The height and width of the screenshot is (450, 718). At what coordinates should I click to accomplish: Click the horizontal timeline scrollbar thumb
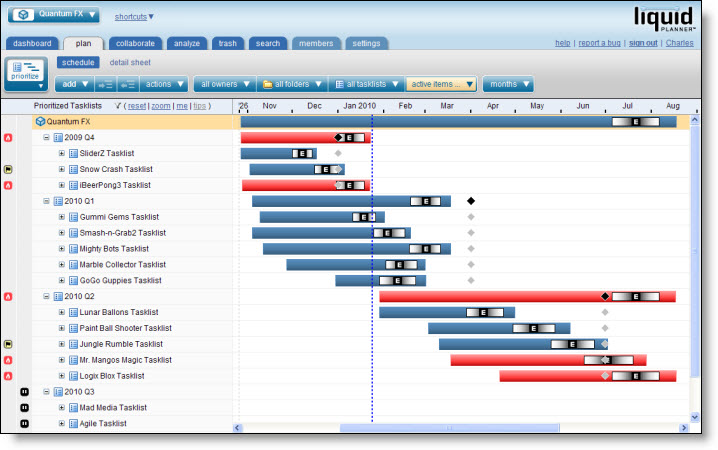(x=450, y=428)
